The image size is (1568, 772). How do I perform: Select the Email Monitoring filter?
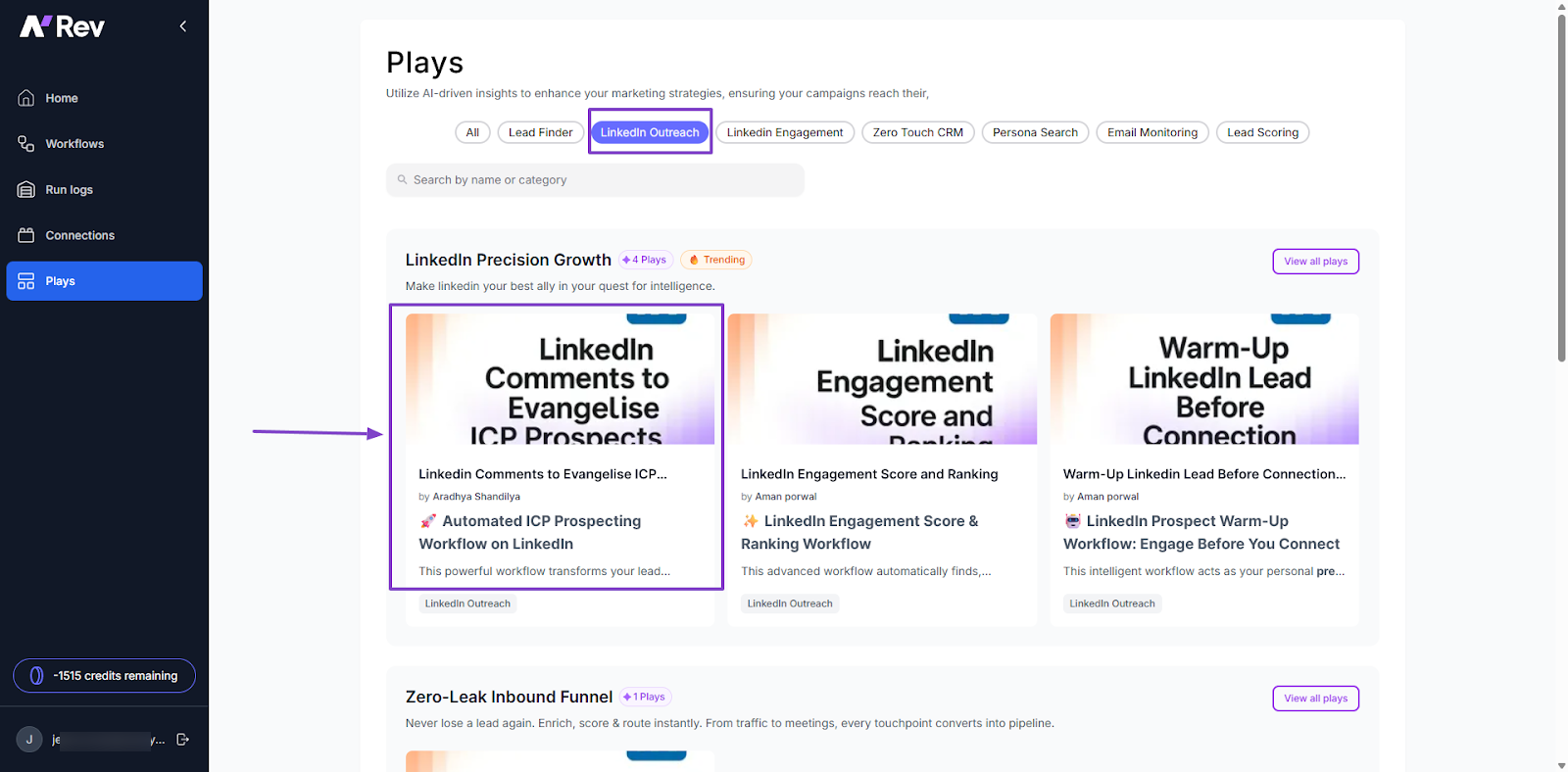[x=1152, y=132]
